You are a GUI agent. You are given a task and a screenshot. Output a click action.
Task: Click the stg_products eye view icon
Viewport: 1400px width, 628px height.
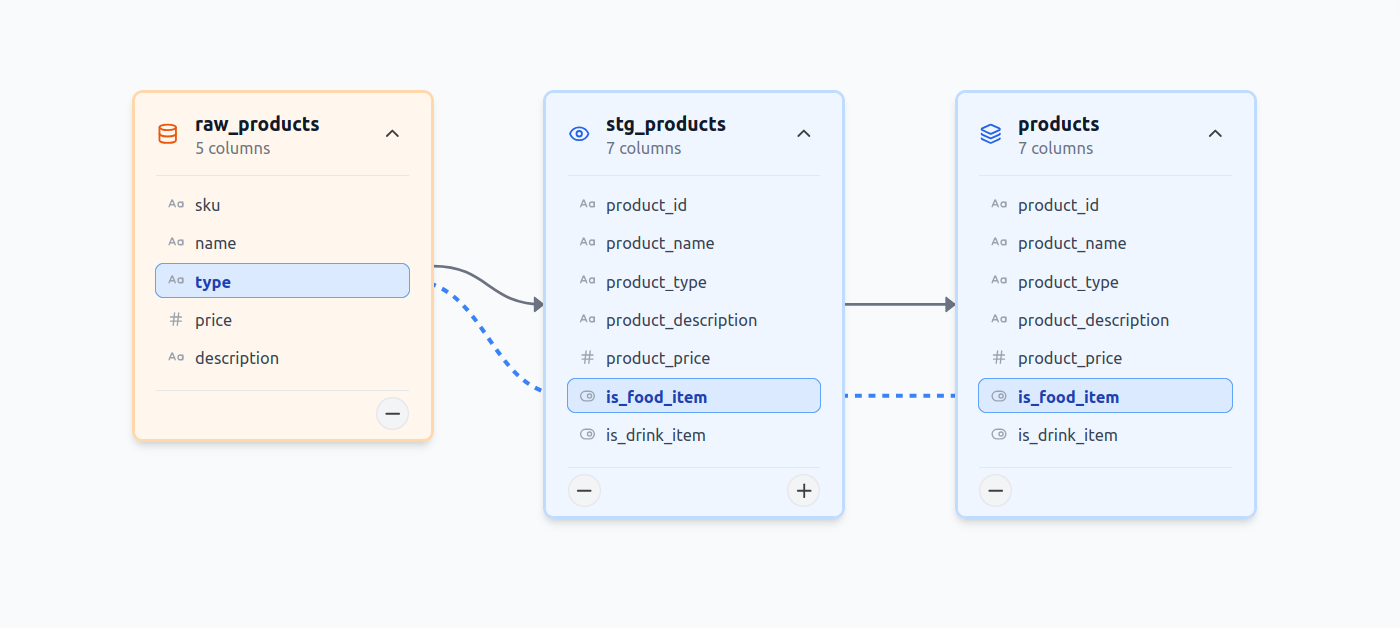click(x=579, y=134)
